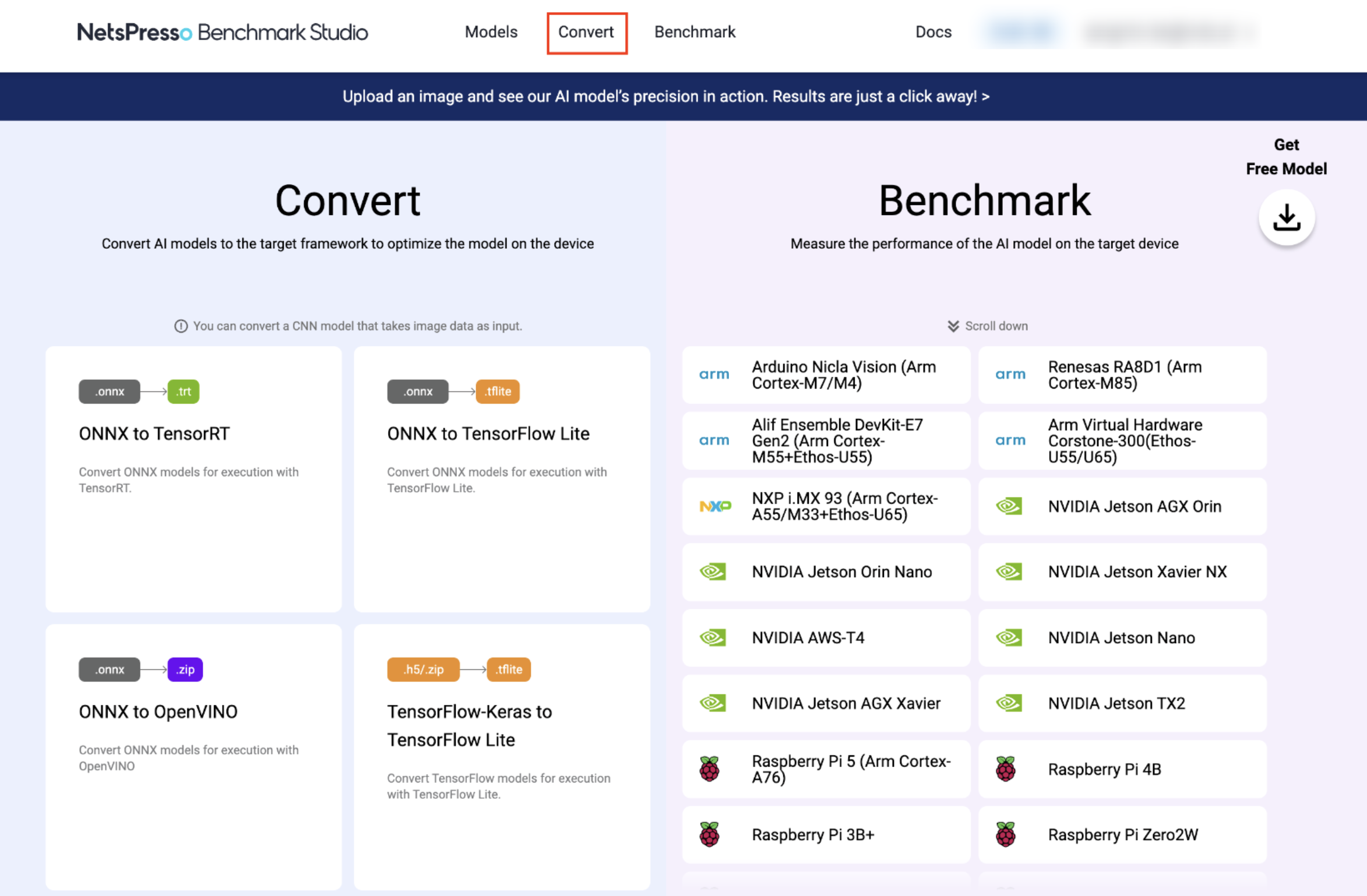Go to the Benchmark navigation tab
Image resolution: width=1367 pixels, height=896 pixels.
695,32
